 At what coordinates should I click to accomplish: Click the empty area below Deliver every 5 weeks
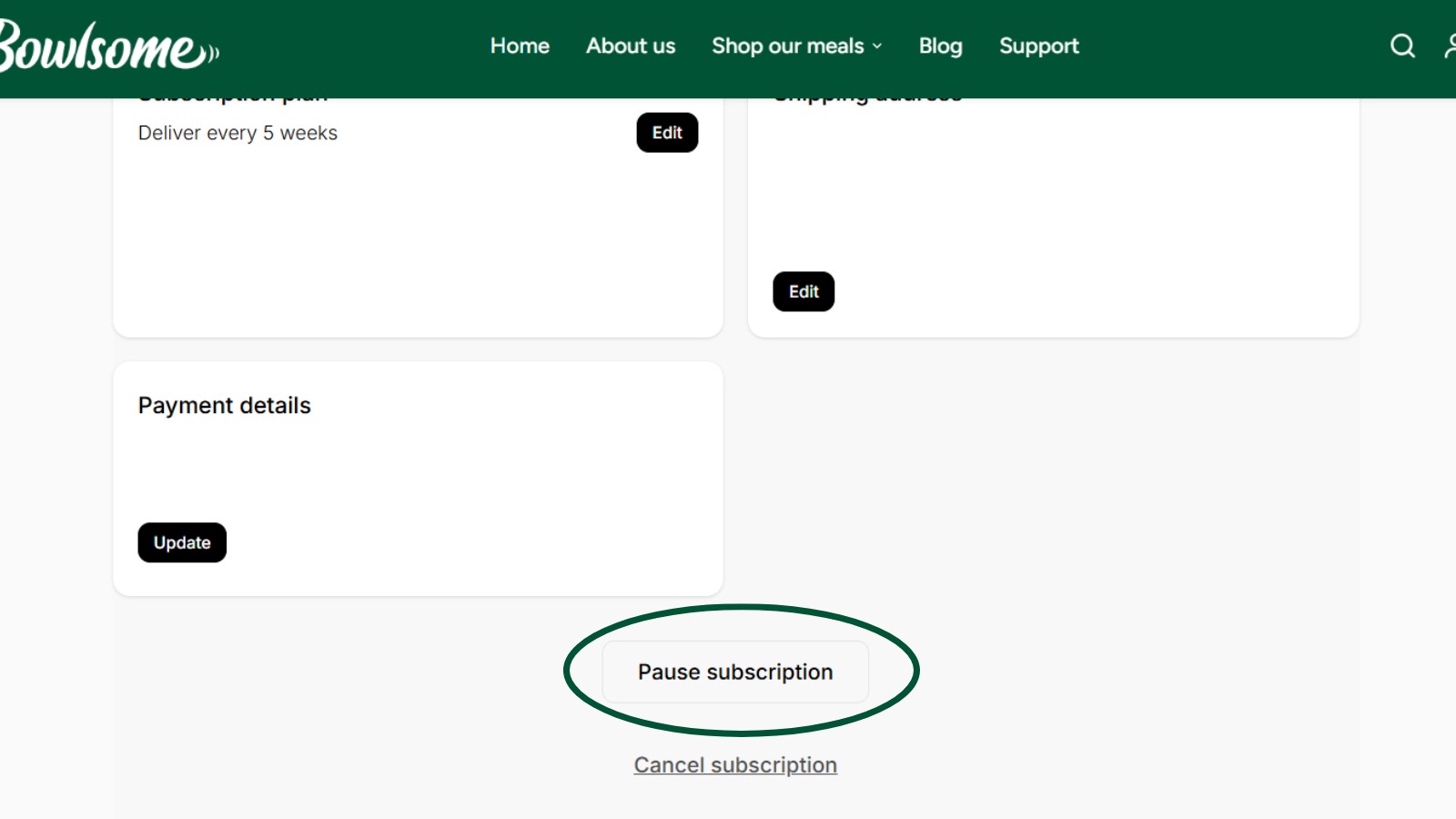[364, 237]
